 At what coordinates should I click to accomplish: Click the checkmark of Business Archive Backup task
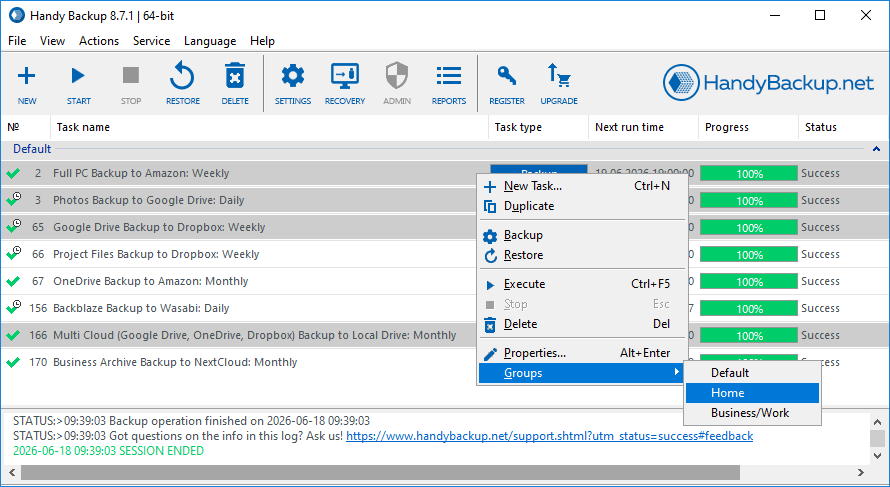point(13,362)
